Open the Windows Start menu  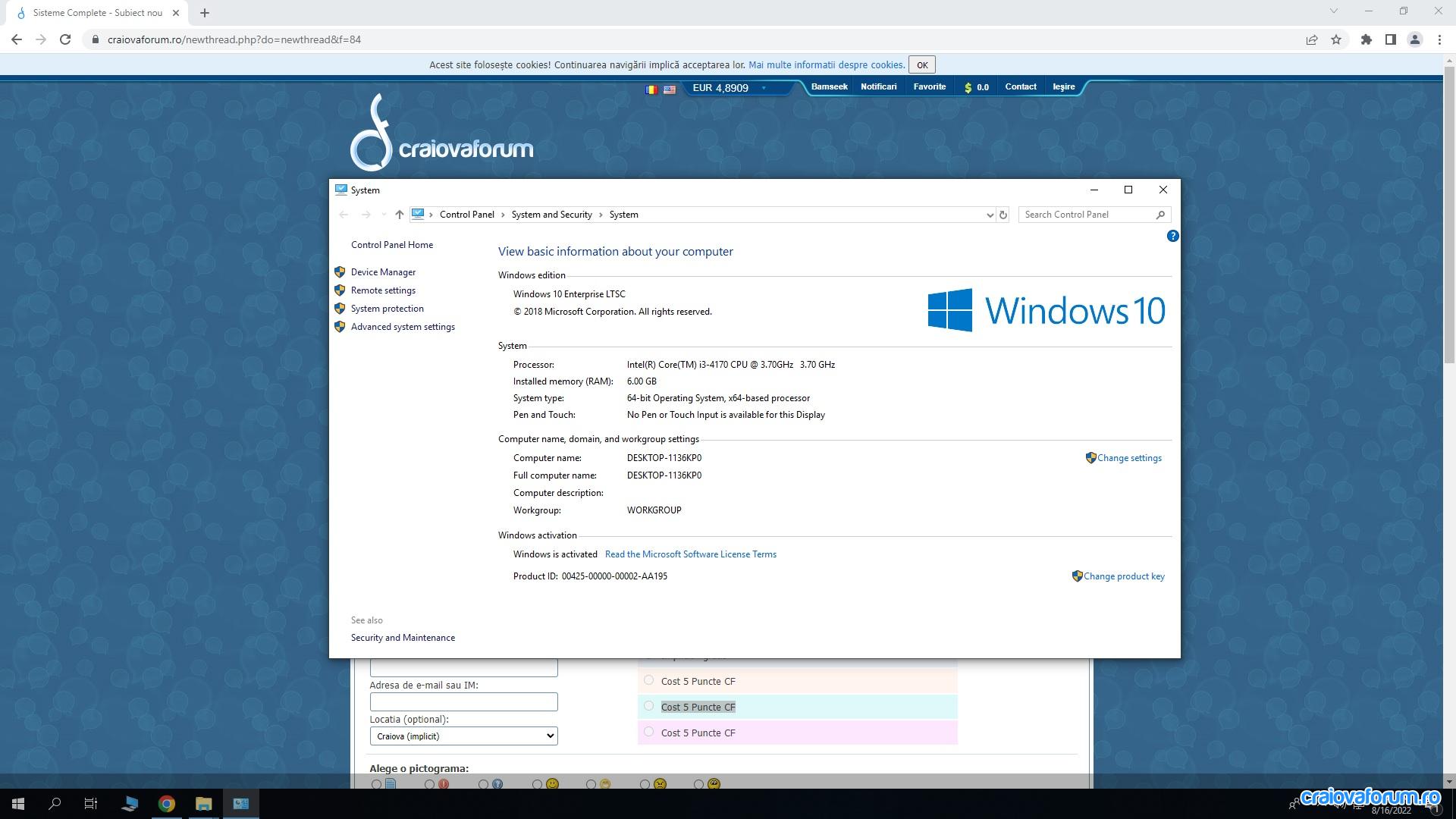coord(18,804)
